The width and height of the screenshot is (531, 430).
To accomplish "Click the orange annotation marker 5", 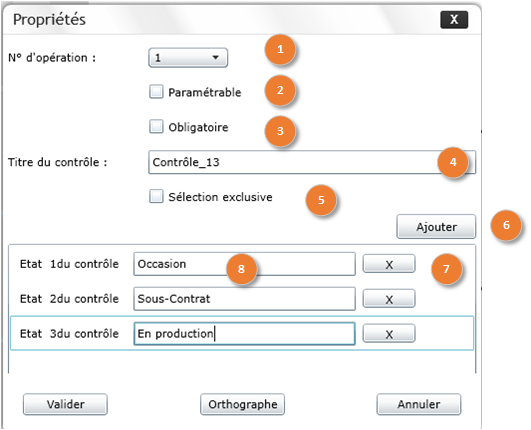I will [x=321, y=200].
